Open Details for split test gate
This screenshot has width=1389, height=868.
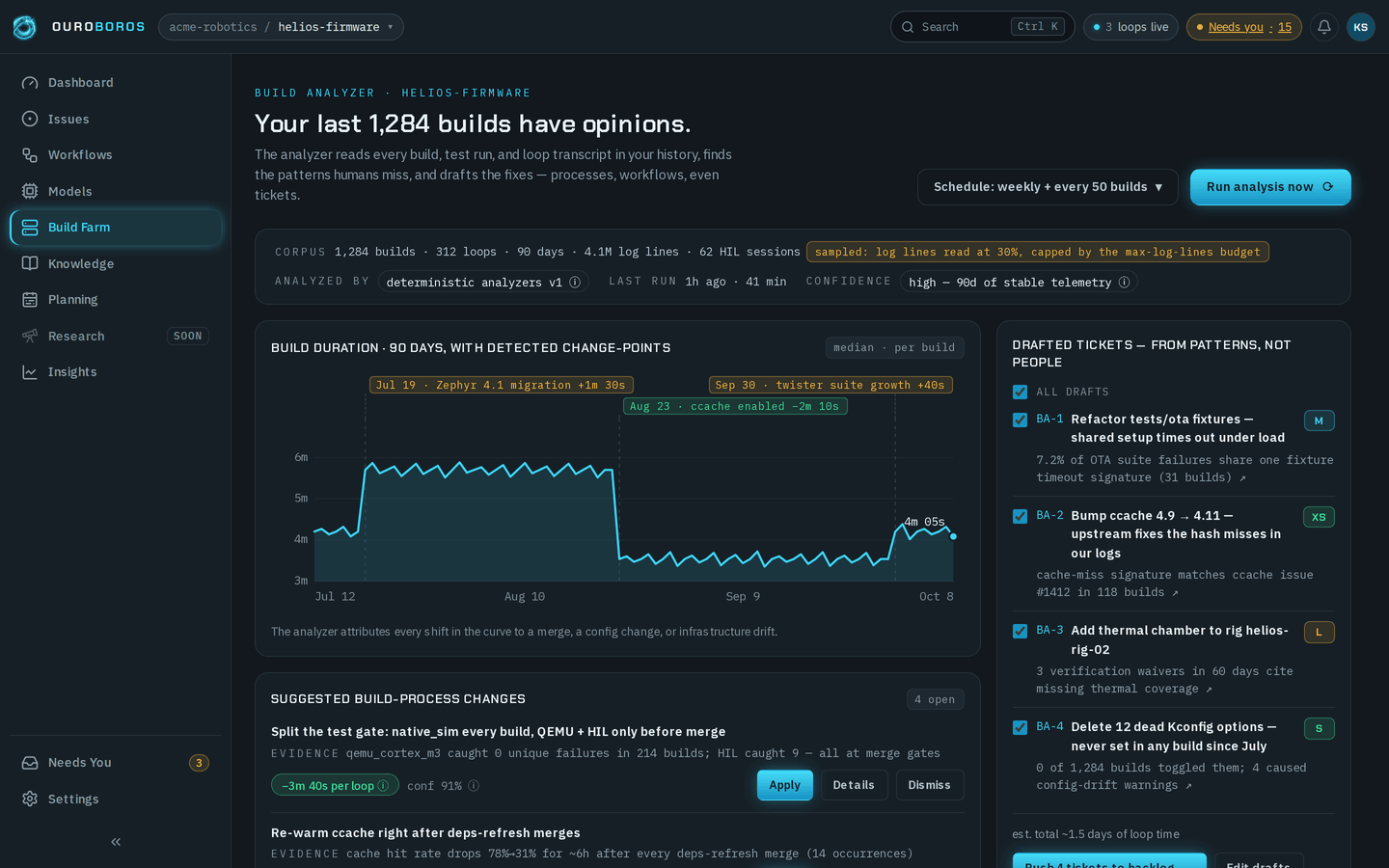(854, 785)
